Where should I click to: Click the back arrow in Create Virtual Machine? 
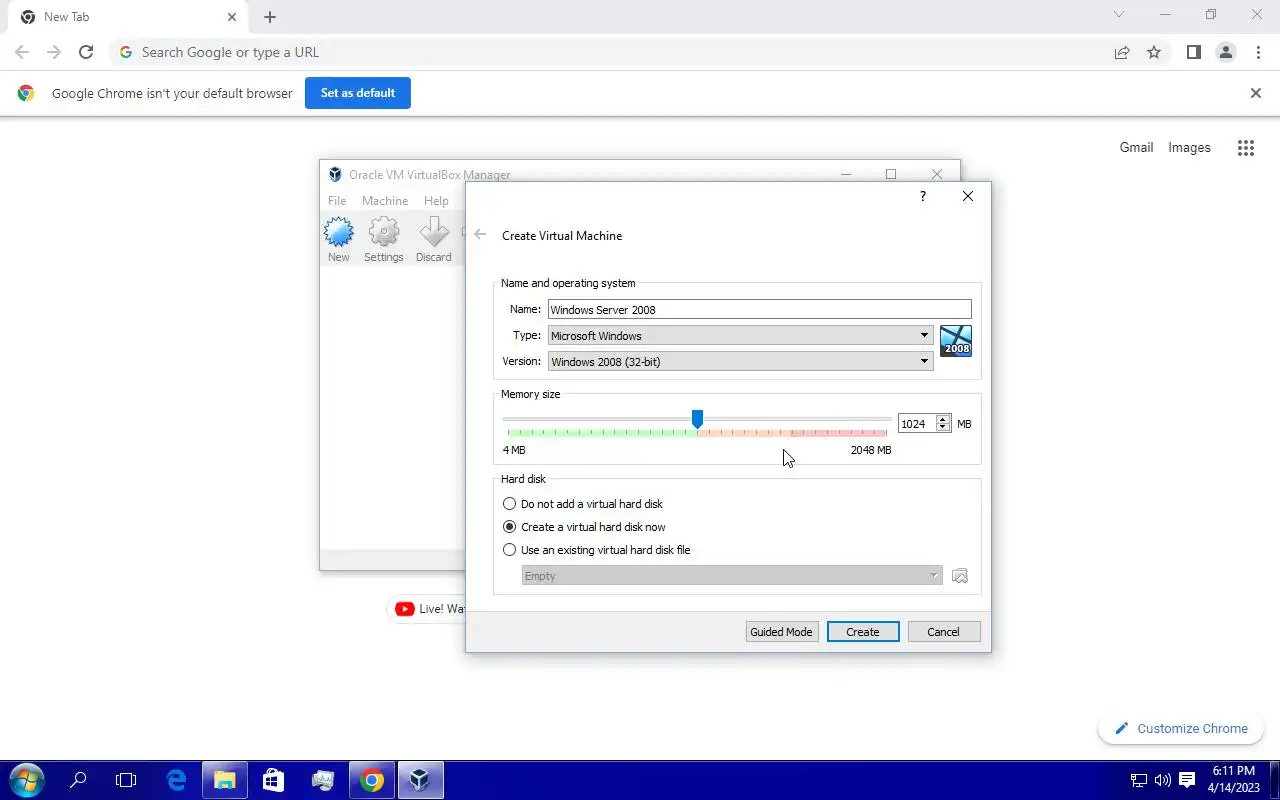tap(480, 235)
